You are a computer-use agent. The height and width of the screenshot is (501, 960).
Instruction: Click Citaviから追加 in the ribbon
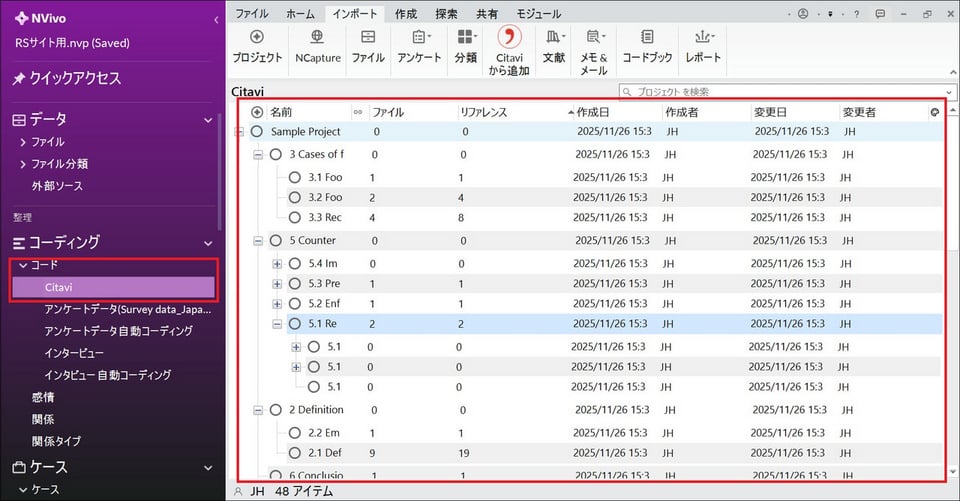(x=509, y=50)
